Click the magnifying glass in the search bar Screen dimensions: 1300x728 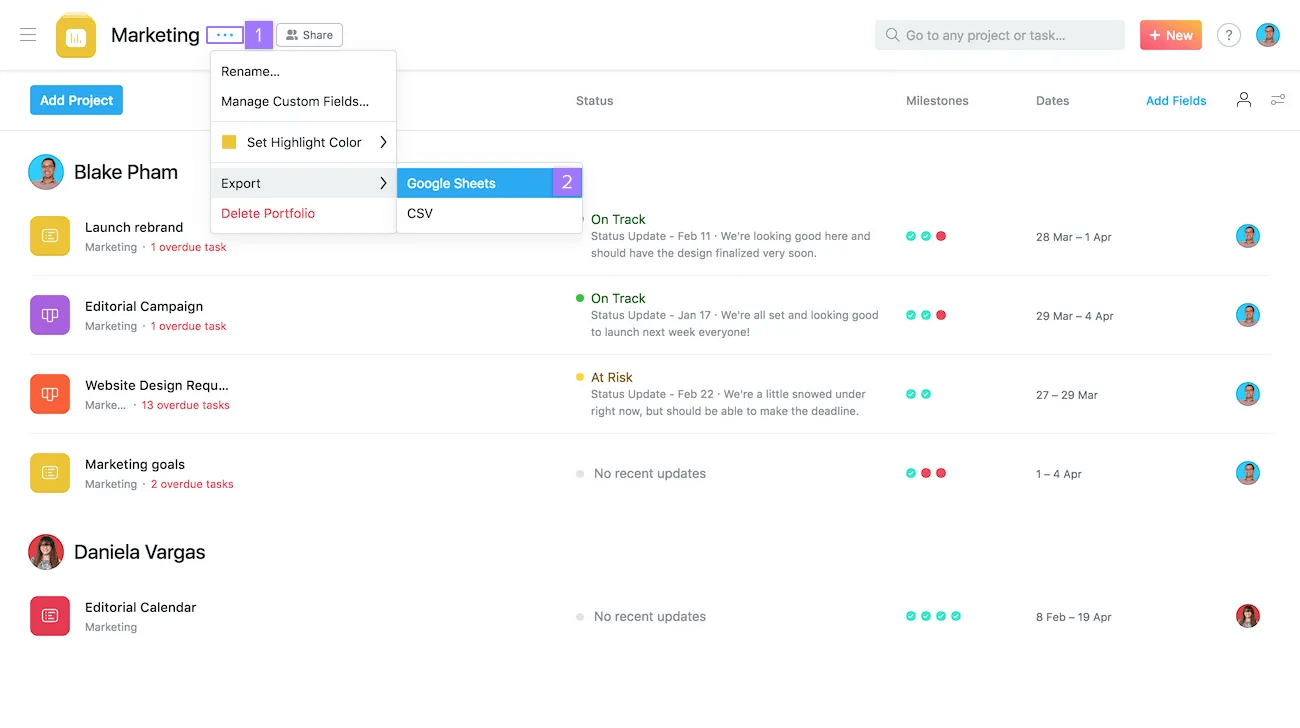(x=890, y=34)
